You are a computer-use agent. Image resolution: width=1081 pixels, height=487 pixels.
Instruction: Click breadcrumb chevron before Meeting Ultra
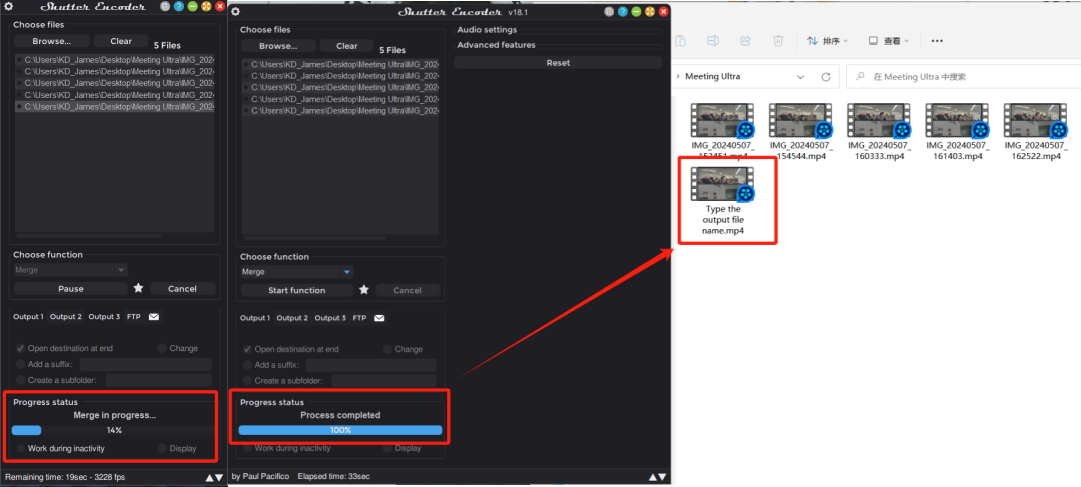pos(677,77)
